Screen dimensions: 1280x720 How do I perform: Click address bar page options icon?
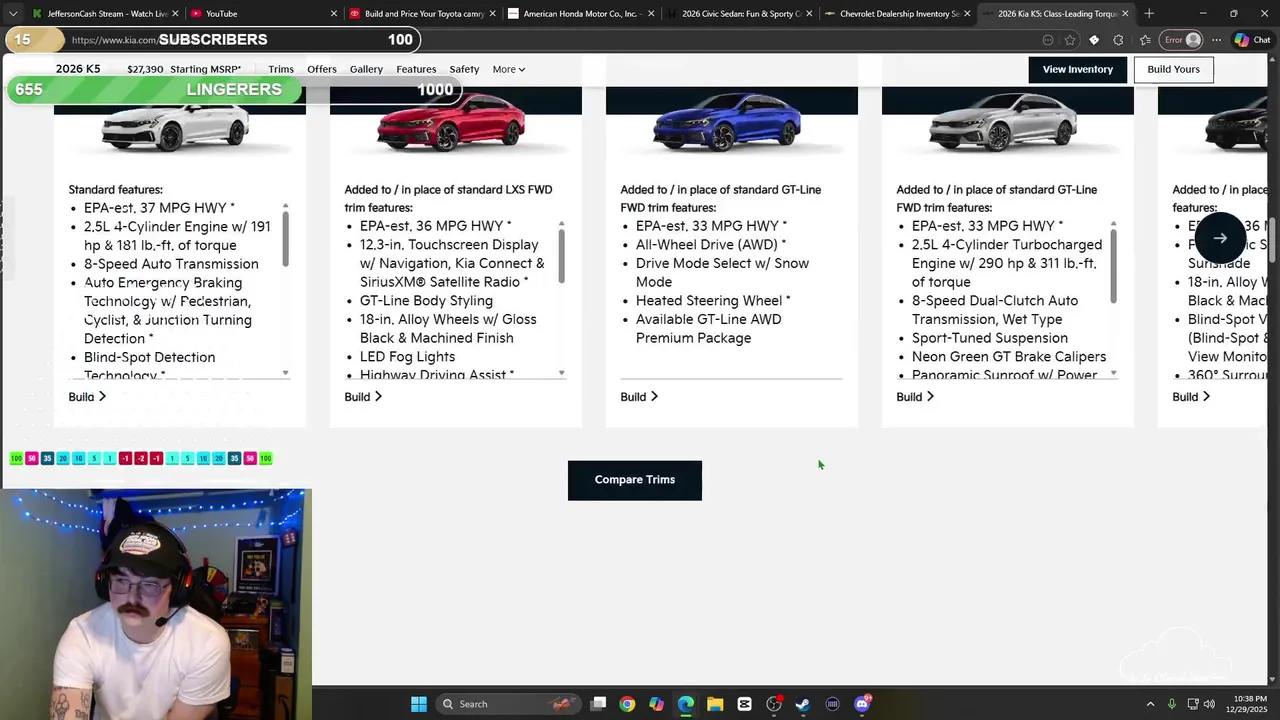coord(1047,40)
